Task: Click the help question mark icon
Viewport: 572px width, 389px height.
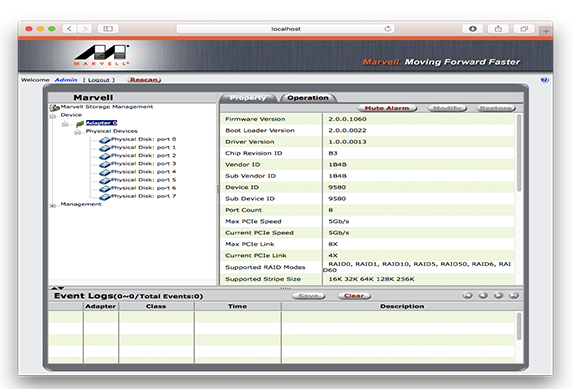Action: [x=544, y=80]
